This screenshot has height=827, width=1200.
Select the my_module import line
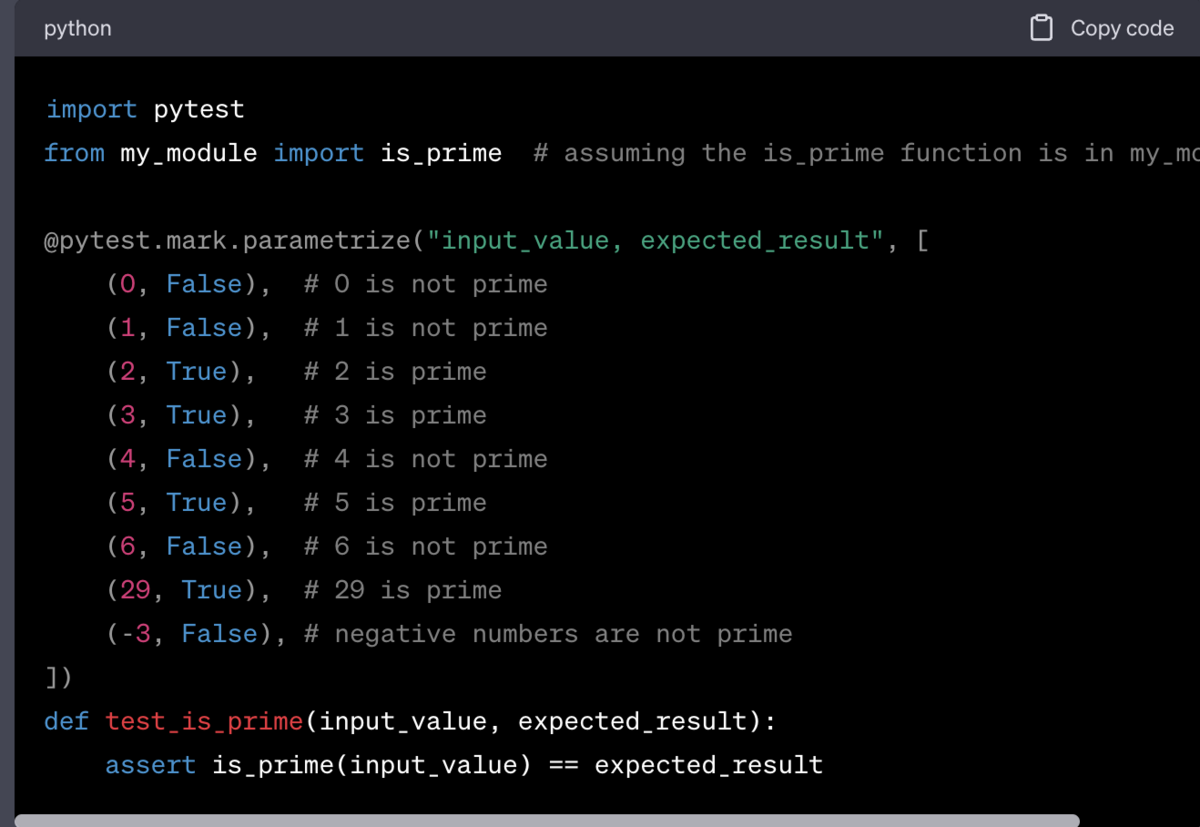(272, 152)
